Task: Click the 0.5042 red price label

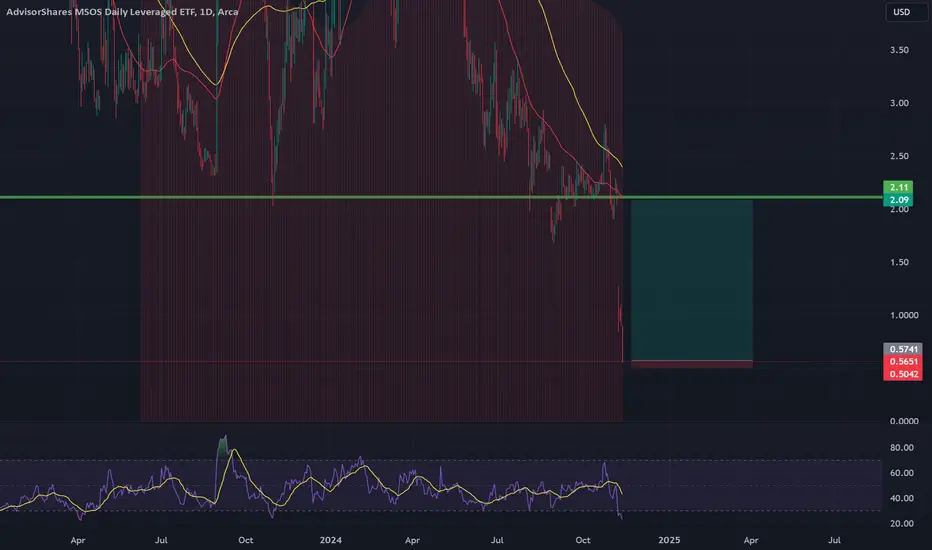Action: pos(903,374)
